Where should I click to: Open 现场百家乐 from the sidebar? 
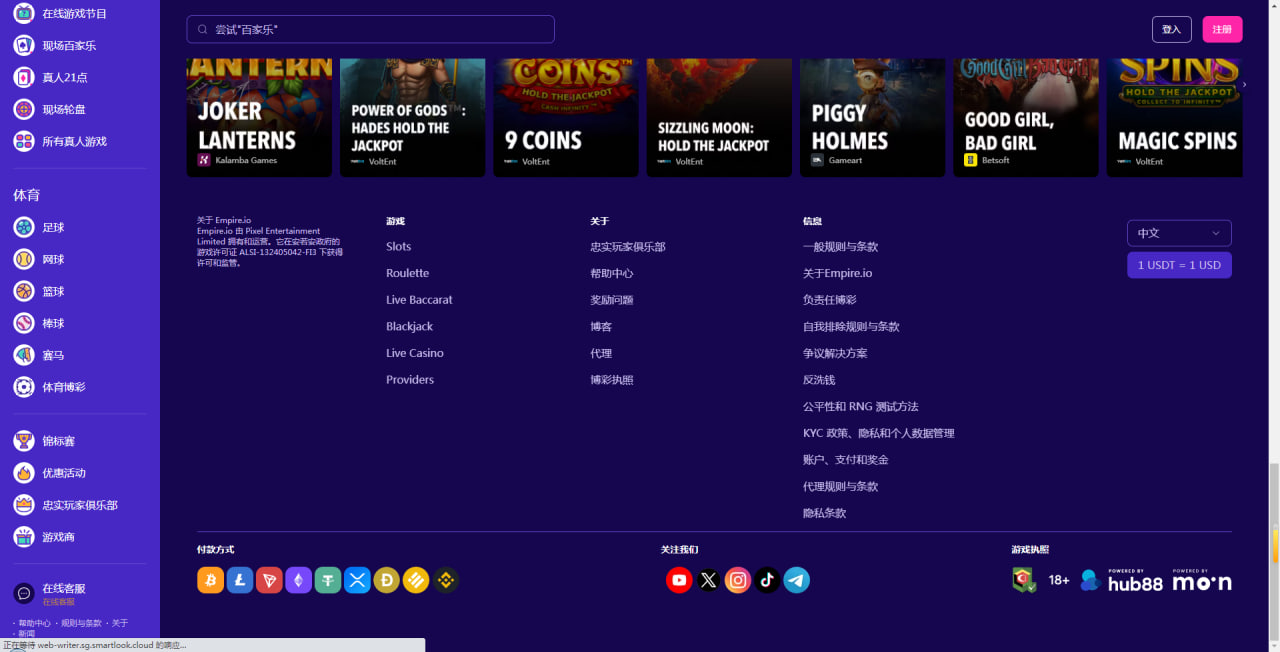coord(69,46)
